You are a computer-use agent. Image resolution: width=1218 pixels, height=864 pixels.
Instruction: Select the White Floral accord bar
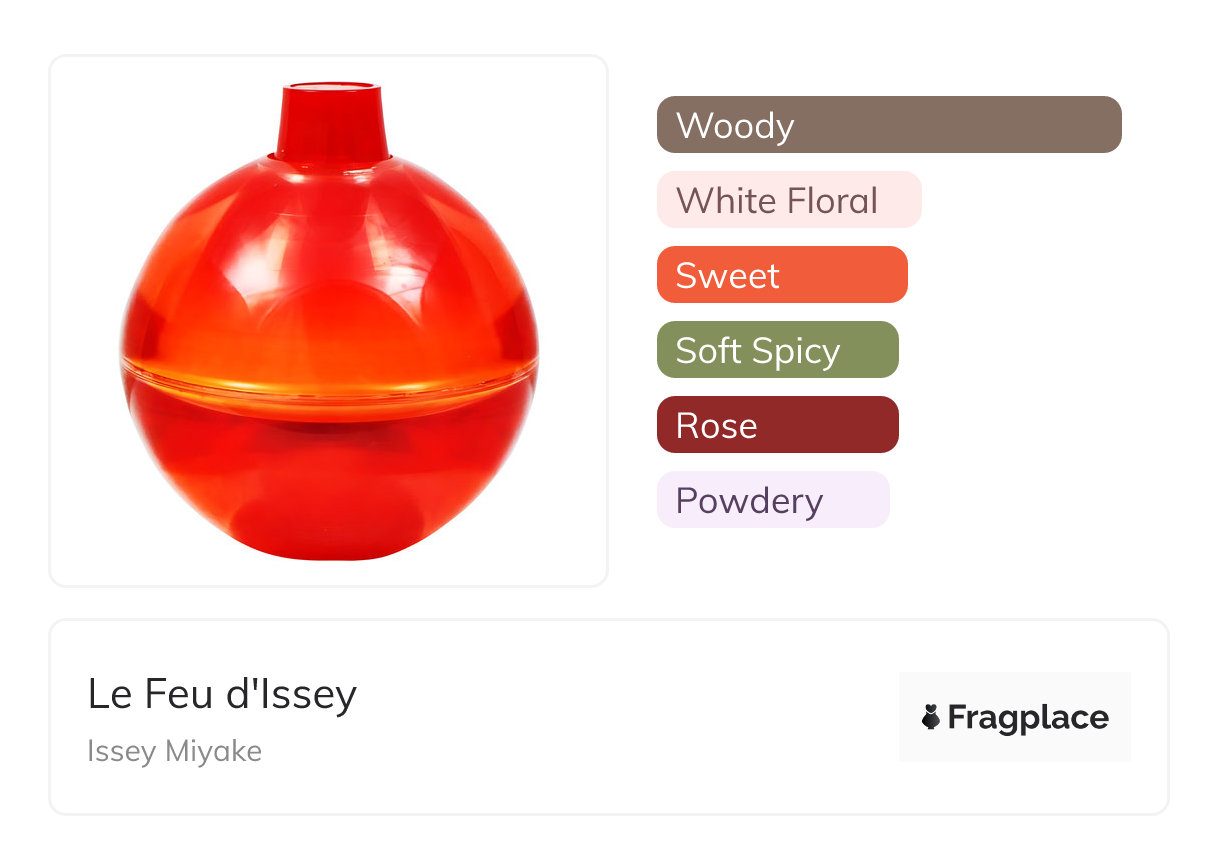(788, 200)
